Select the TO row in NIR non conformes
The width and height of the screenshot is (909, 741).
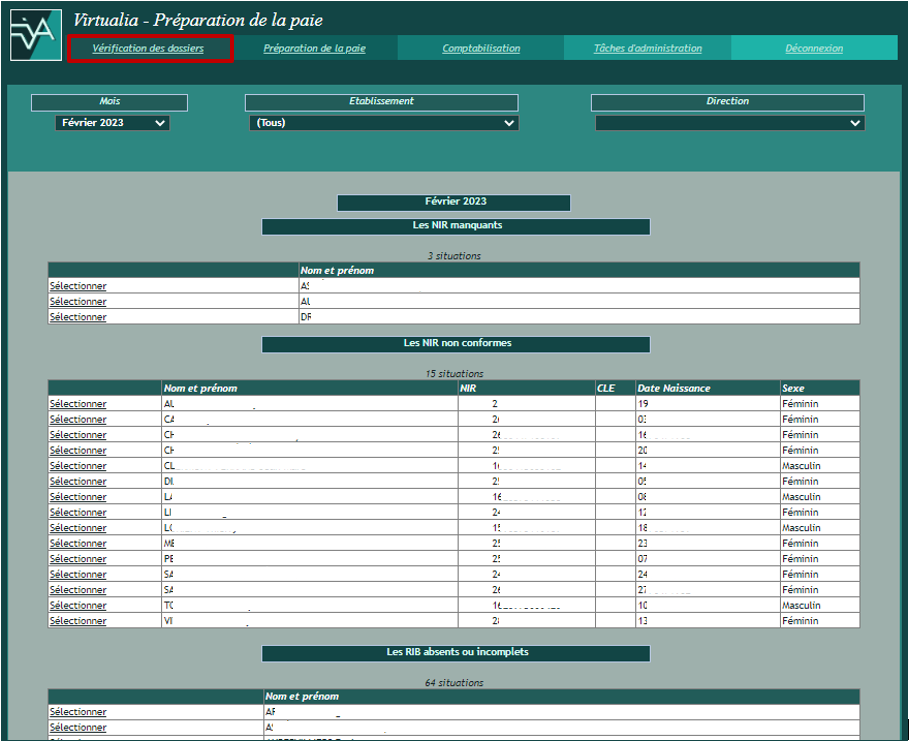pos(78,605)
